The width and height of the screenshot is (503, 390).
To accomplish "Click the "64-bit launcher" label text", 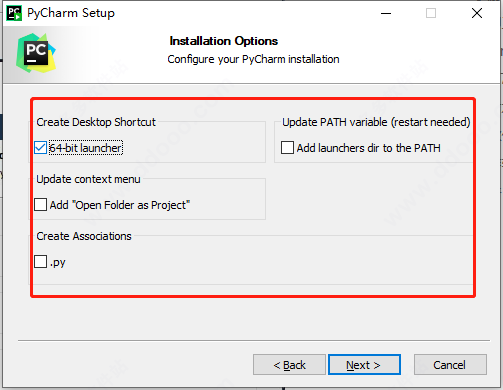I will pyautogui.click(x=86, y=148).
